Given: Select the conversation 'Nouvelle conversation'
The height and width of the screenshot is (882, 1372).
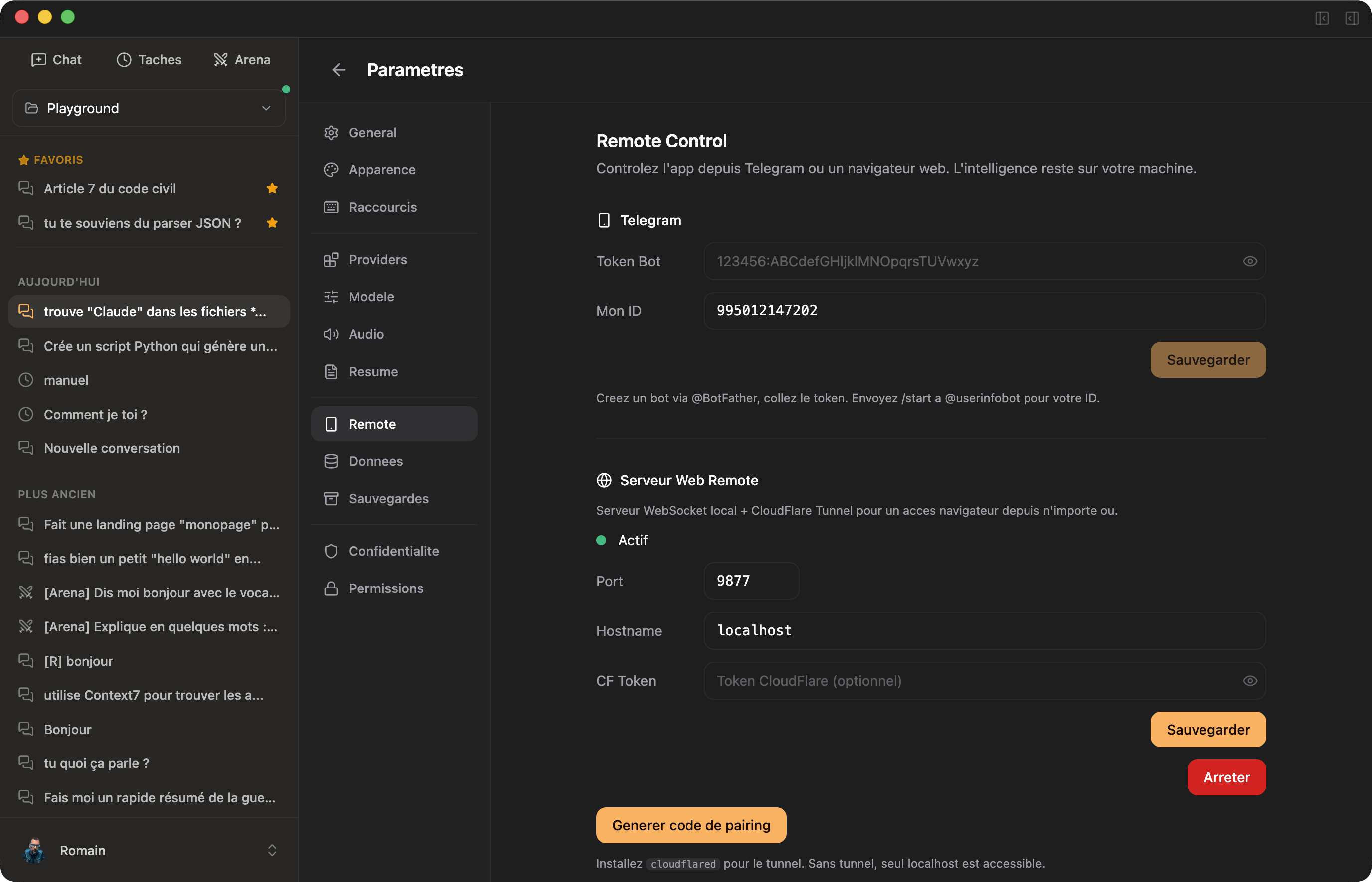Looking at the screenshot, I should pos(112,448).
